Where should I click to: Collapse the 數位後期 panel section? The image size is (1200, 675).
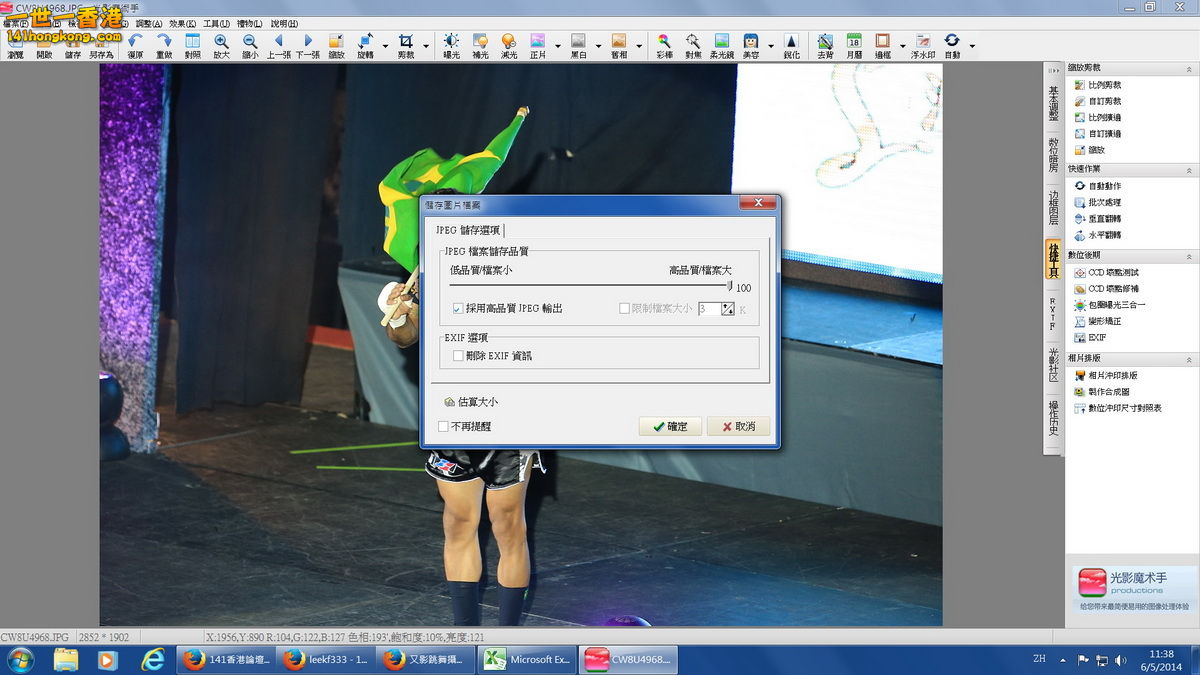pos(1189,255)
